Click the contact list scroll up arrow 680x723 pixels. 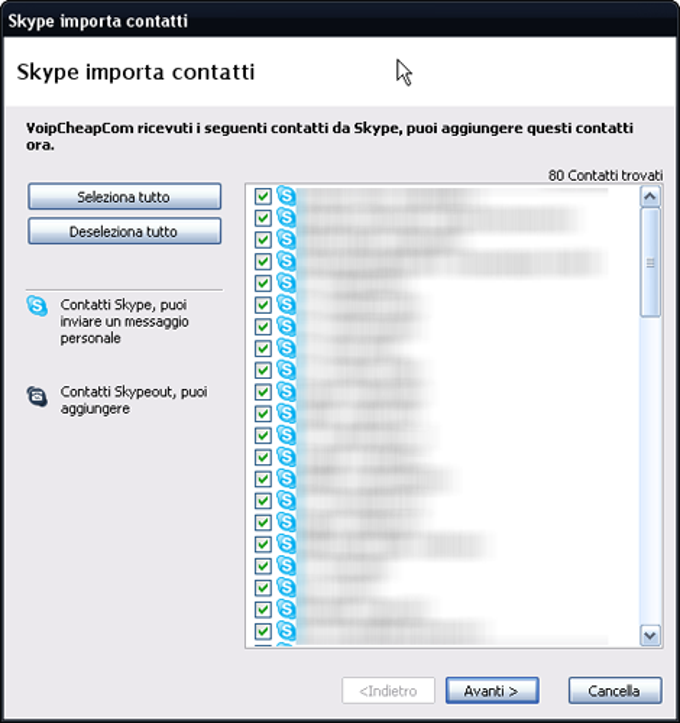(650, 196)
